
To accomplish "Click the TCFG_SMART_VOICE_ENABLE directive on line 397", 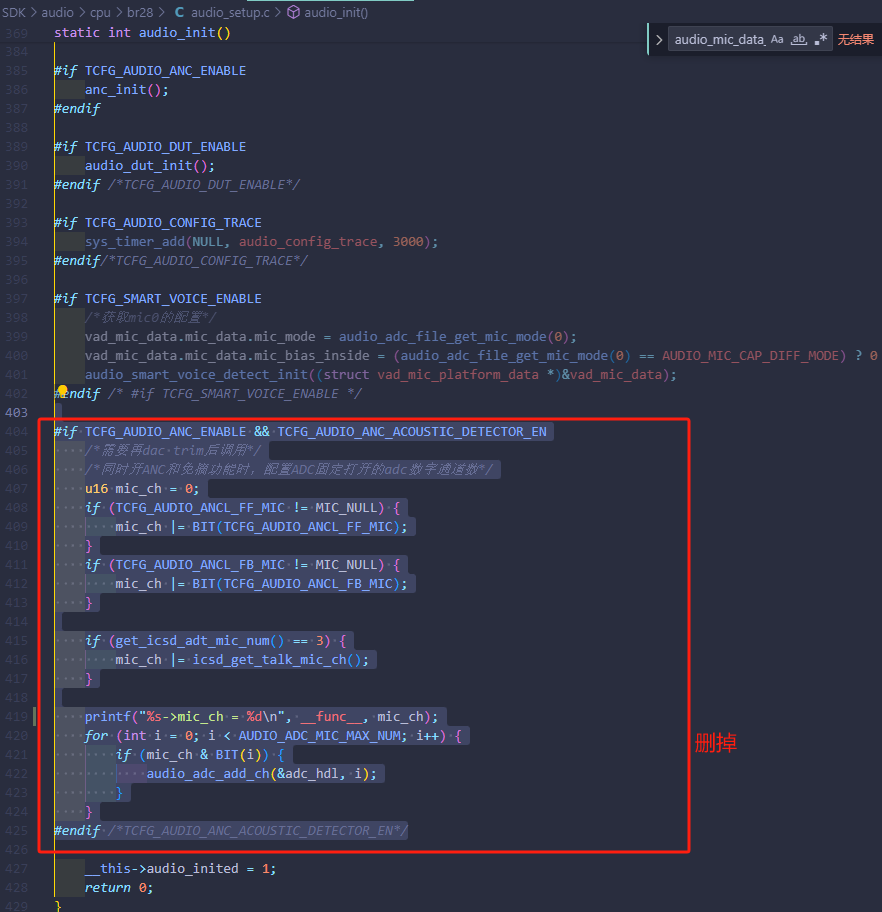I will tap(173, 298).
